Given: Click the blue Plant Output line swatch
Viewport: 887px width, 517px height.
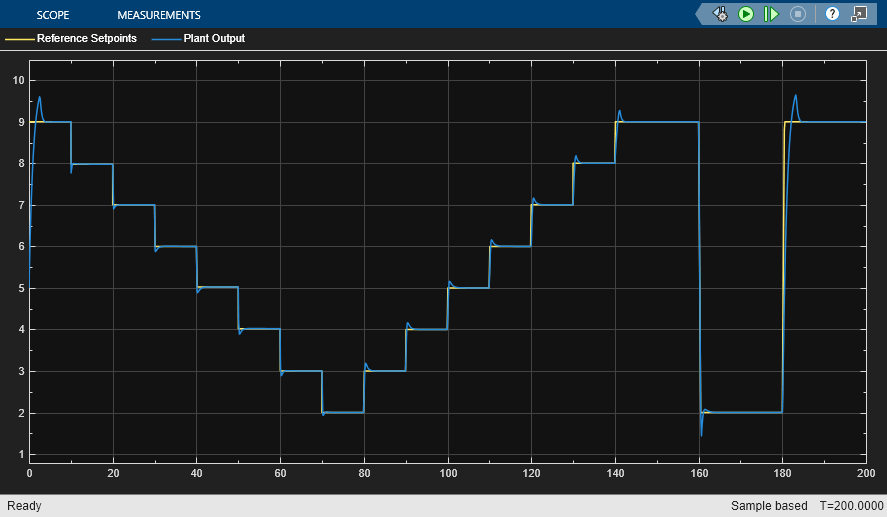Looking at the screenshot, I should (x=165, y=39).
